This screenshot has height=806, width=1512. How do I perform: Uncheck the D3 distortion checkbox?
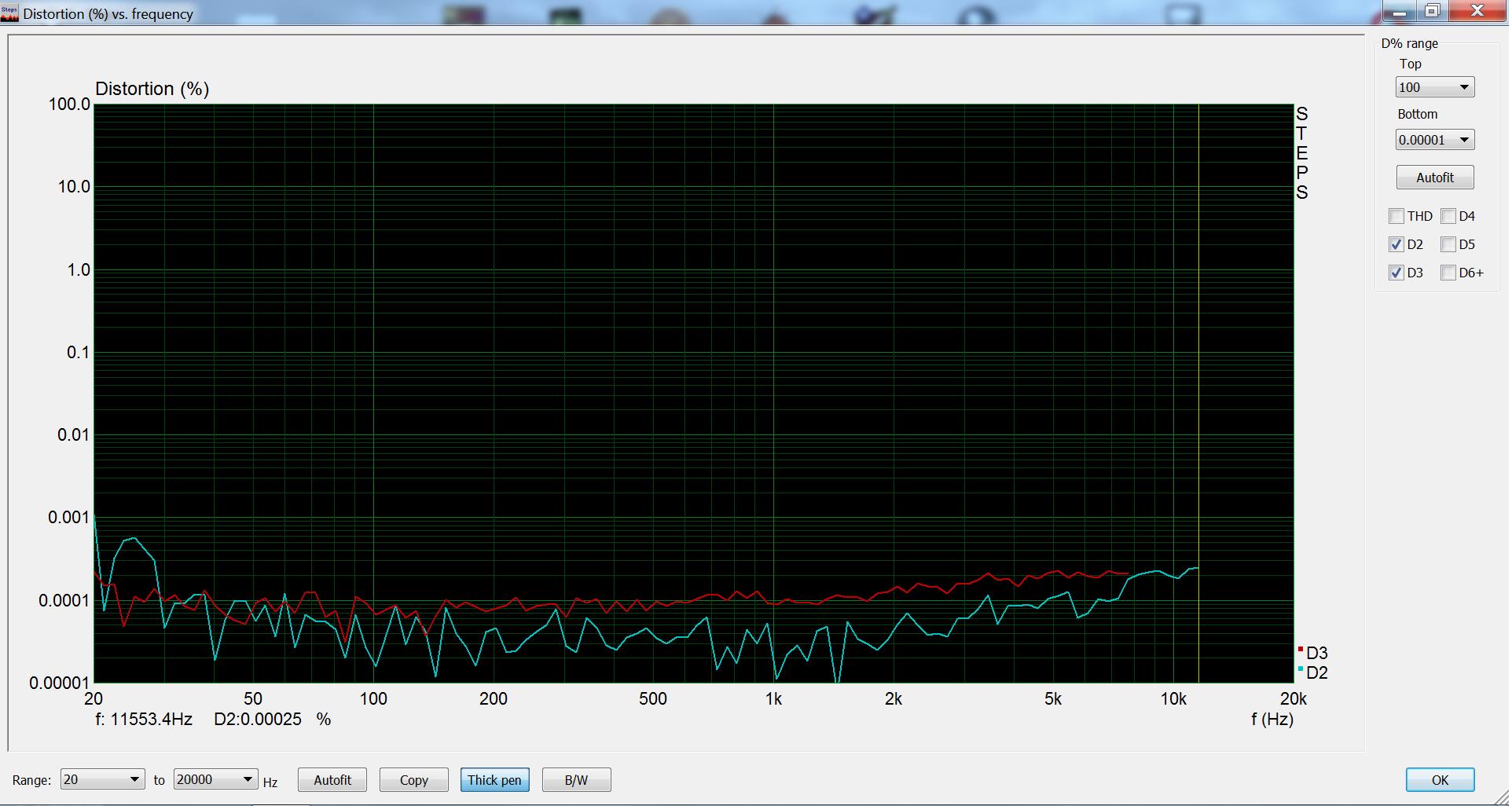coord(1396,273)
